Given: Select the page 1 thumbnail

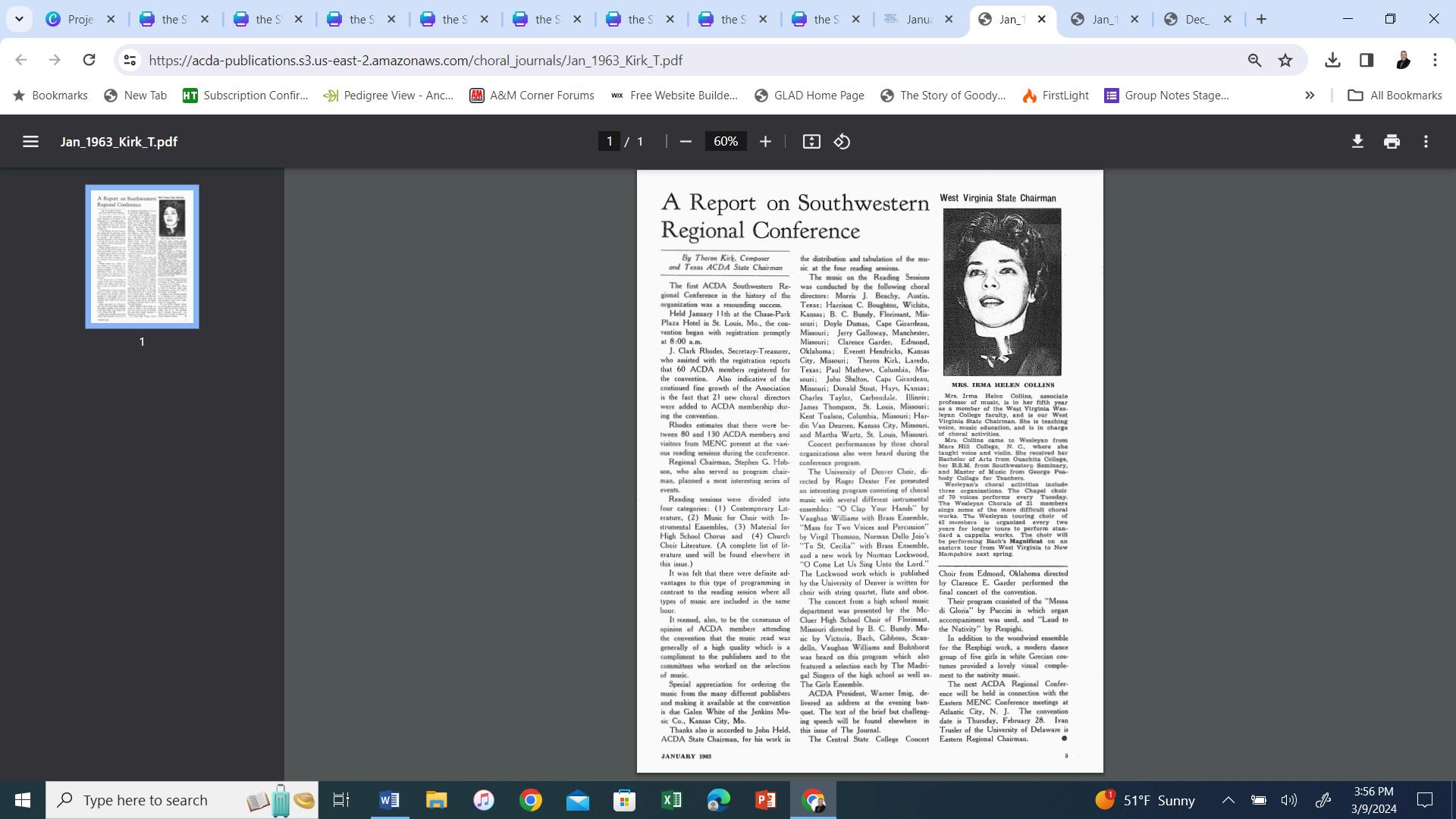Looking at the screenshot, I should pos(142,256).
